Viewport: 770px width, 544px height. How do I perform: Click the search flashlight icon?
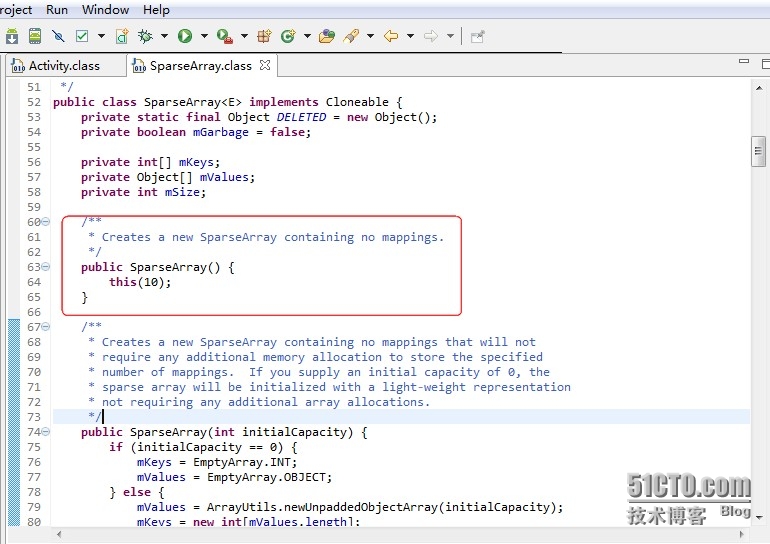click(352, 36)
